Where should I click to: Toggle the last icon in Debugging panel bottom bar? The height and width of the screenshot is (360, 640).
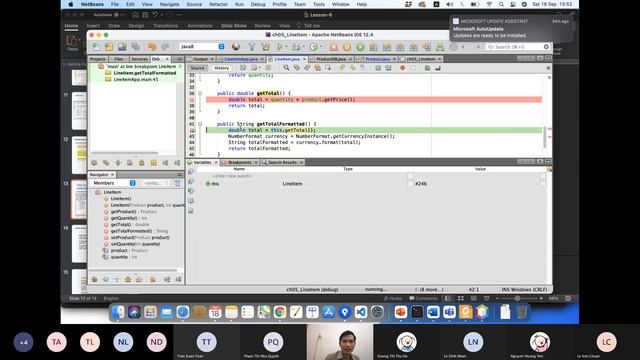(177, 163)
